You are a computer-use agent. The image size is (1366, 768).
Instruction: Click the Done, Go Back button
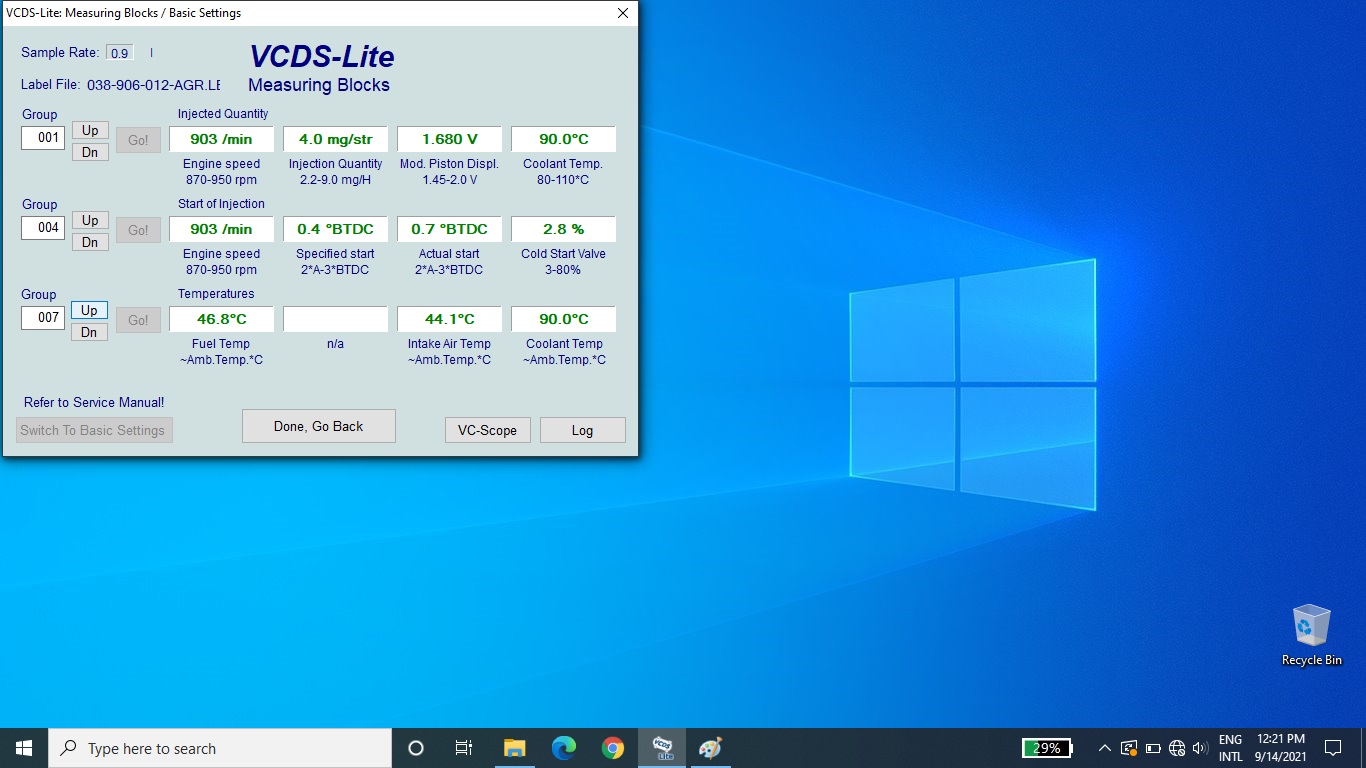(x=318, y=426)
